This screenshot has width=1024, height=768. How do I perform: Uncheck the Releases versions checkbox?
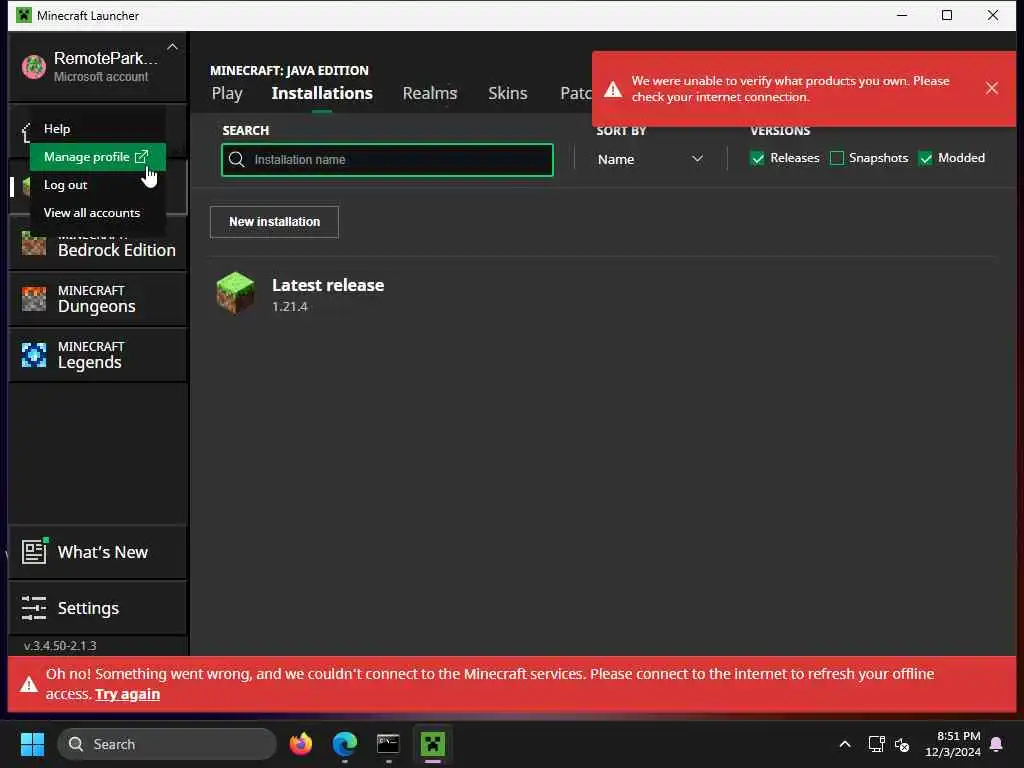tap(757, 158)
